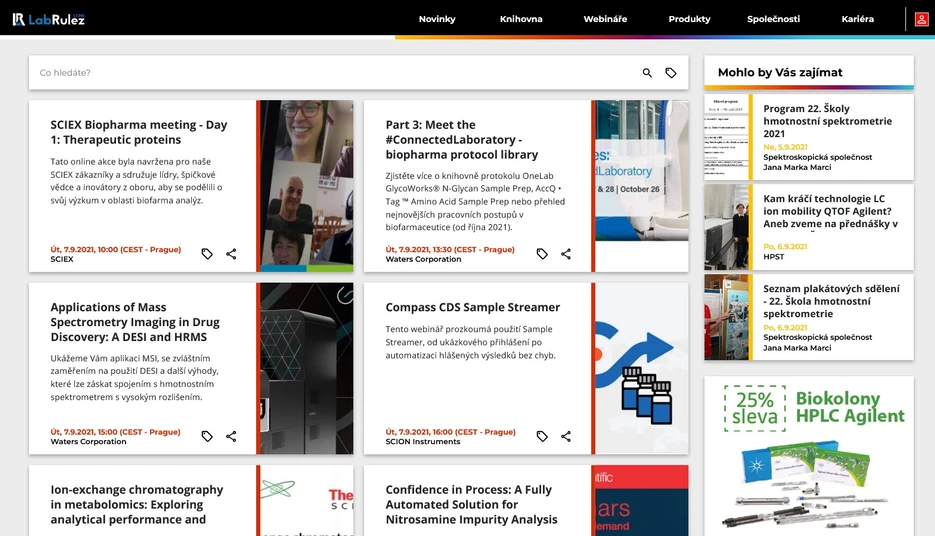Click the LabRulez logo
Screen dimensions: 935x536
pos(49,19)
